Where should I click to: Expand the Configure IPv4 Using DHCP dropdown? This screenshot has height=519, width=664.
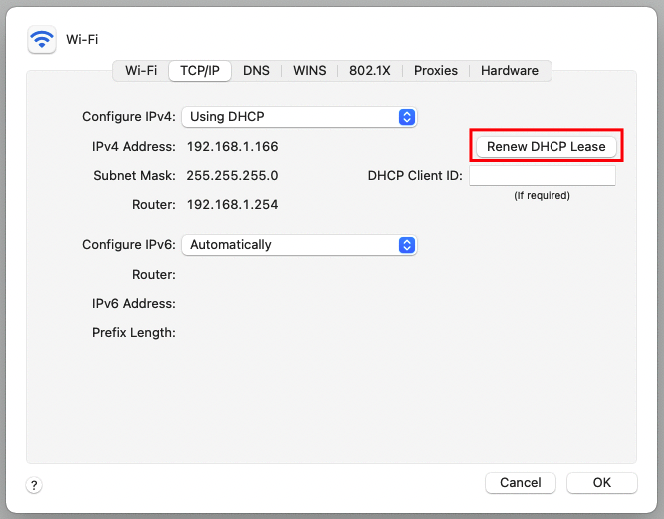[299, 117]
